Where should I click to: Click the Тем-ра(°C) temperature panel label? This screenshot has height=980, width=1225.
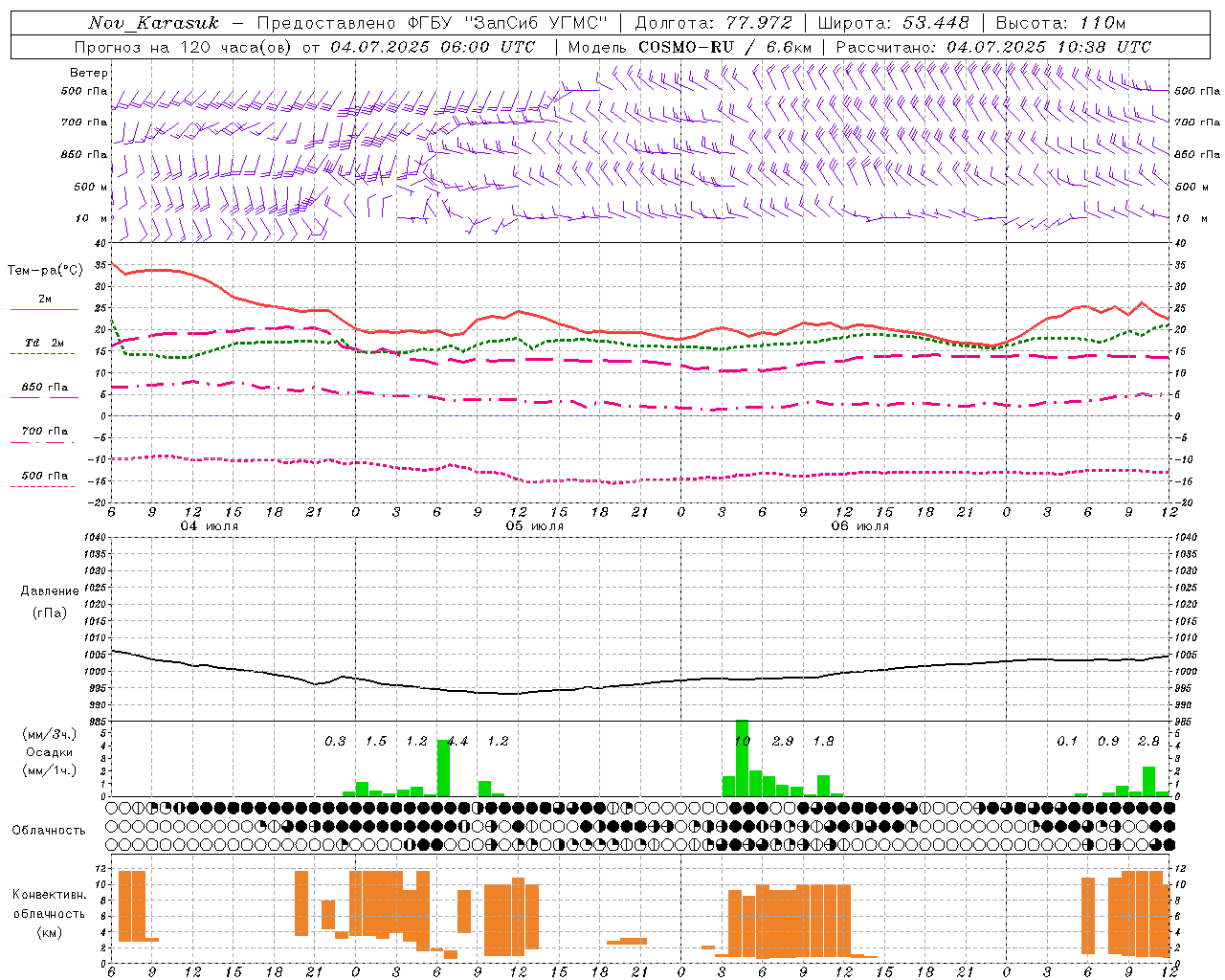45,271
